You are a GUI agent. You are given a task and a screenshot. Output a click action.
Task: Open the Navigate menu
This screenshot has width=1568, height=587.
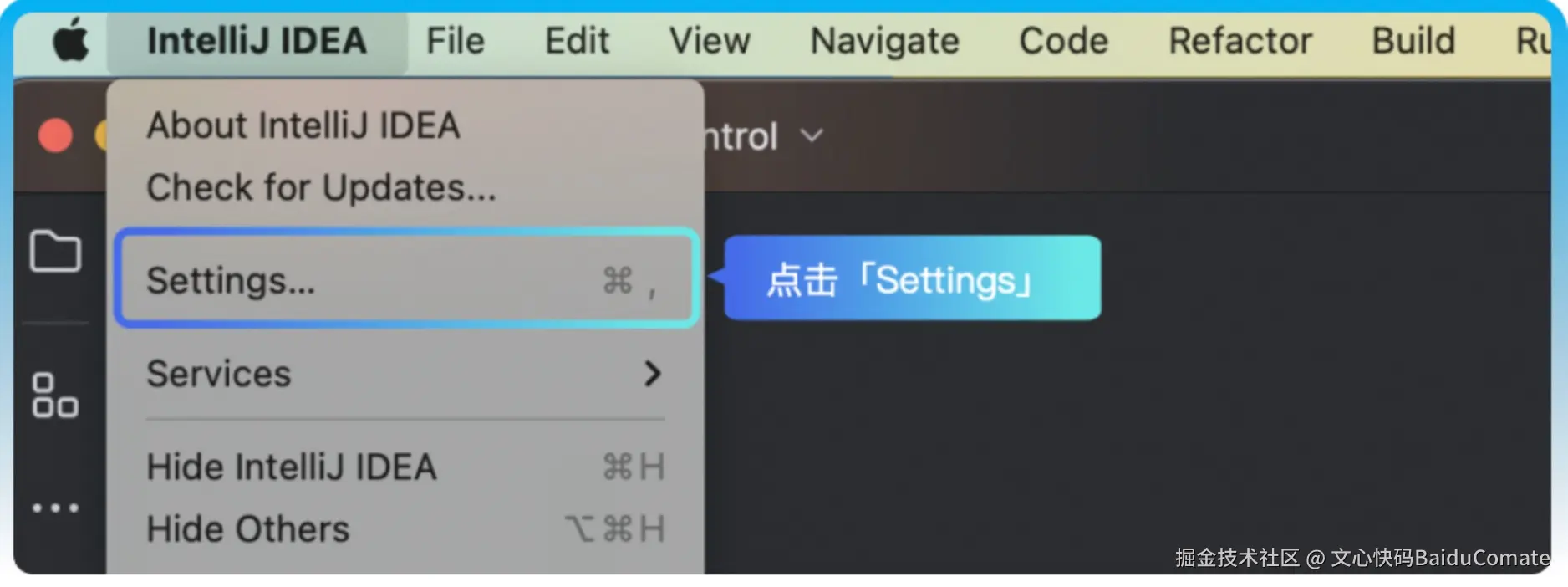pos(884,41)
